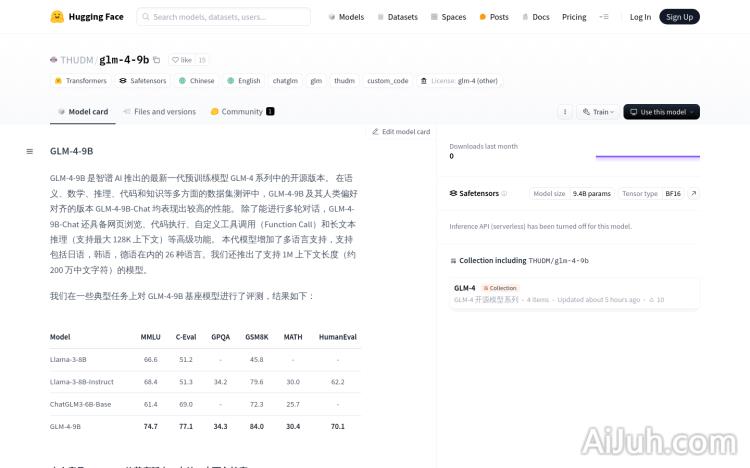
Task: Switch to Files and versions tab
Action: [x=159, y=112]
